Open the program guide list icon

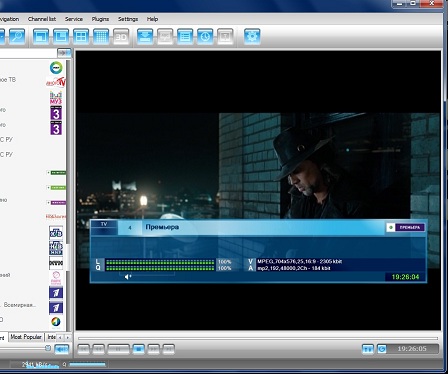coord(185,36)
